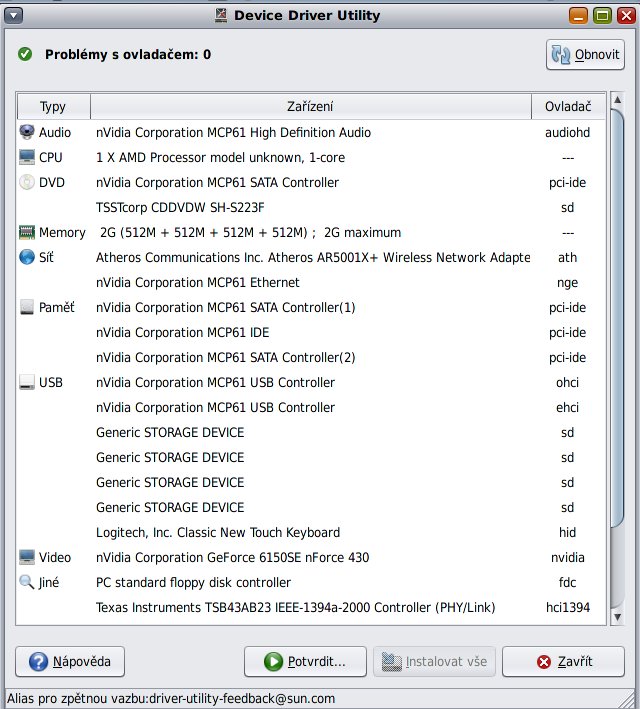Viewport: 640px width, 709px height.
Task: Select the Atheros AR5001X+ Wireless adapter row
Action: point(312,257)
